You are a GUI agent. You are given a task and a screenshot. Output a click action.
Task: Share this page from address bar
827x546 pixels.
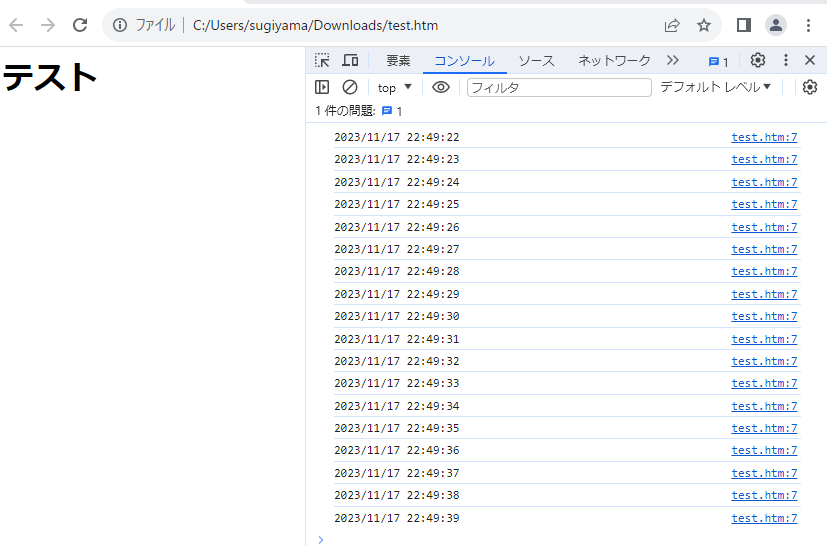(672, 25)
